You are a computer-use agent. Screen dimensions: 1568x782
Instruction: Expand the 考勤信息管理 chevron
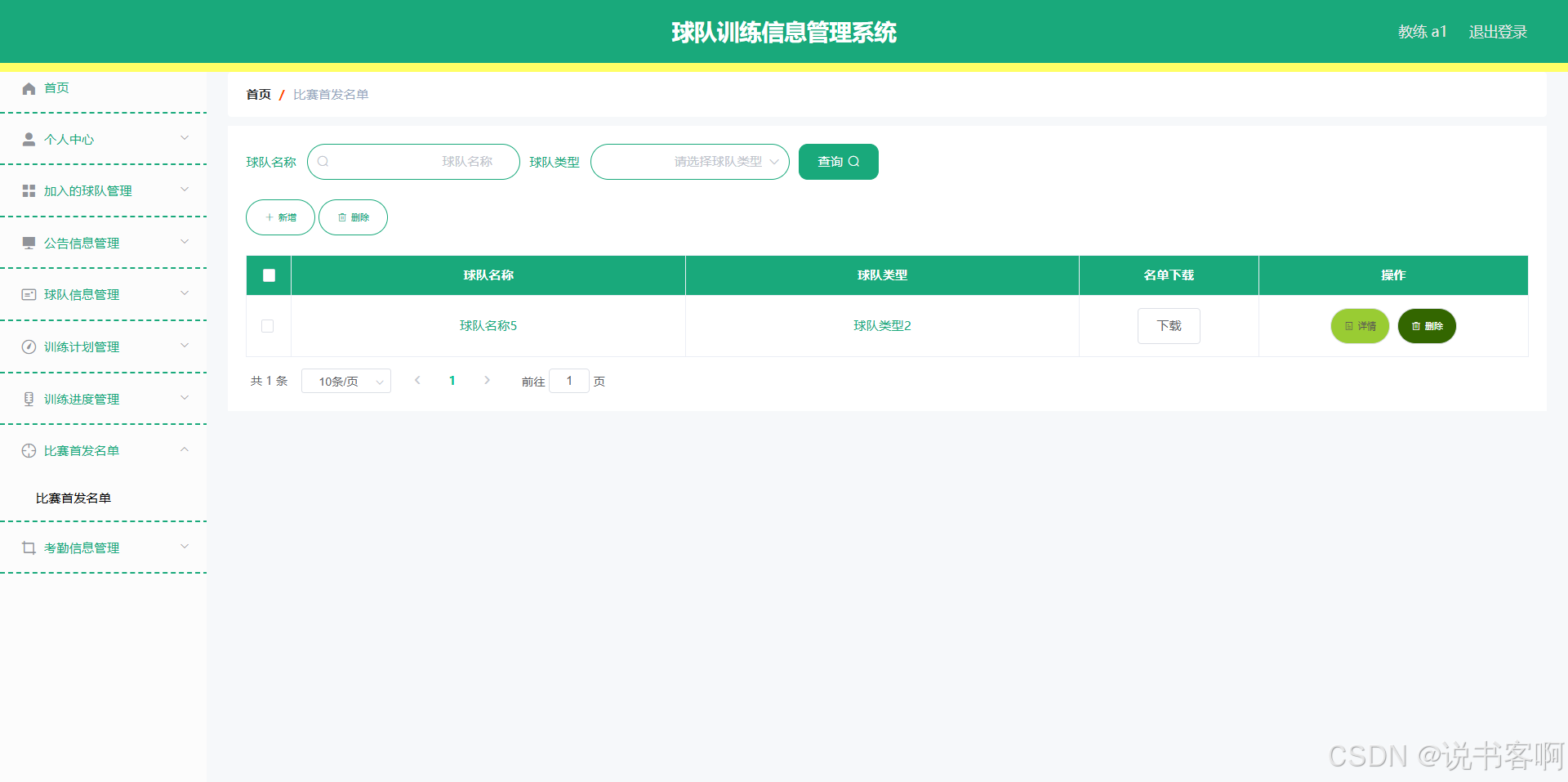pyautogui.click(x=185, y=547)
